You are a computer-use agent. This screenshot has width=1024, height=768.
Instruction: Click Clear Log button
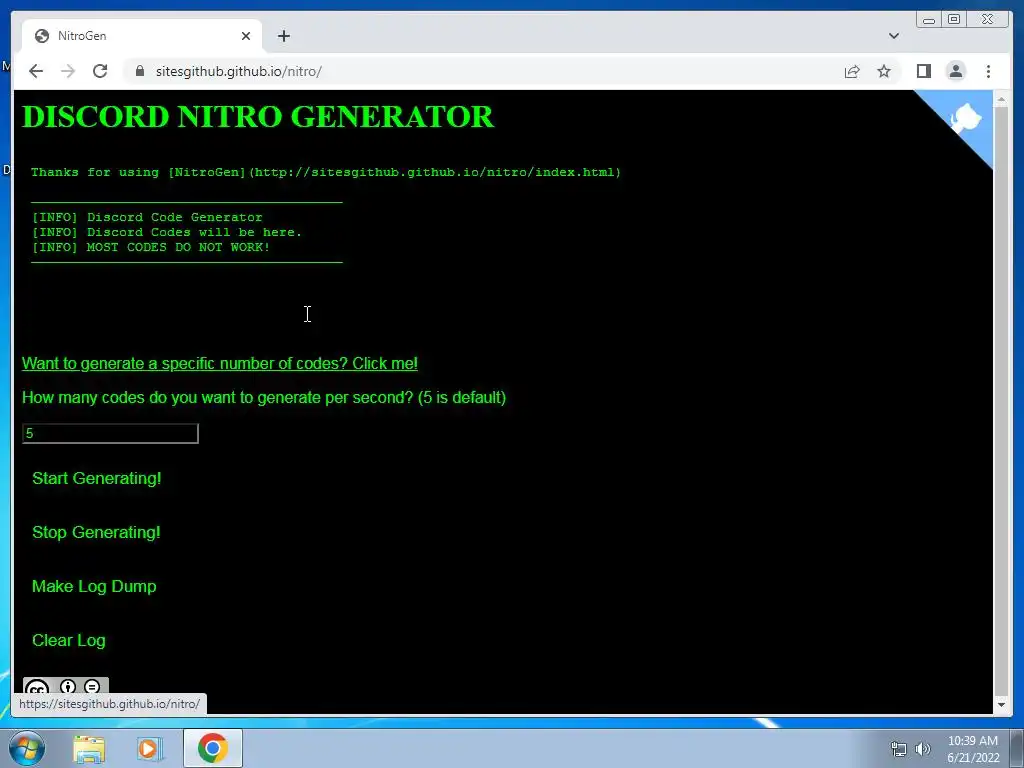69,641
